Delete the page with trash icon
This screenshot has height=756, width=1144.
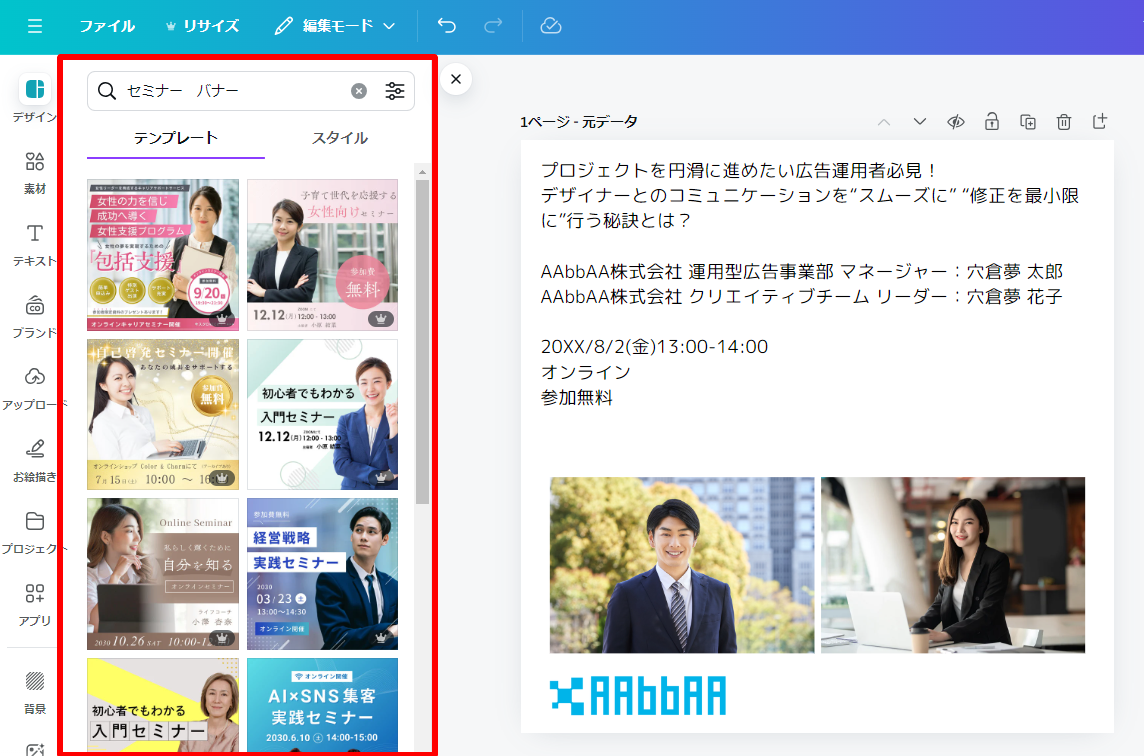coord(1064,122)
